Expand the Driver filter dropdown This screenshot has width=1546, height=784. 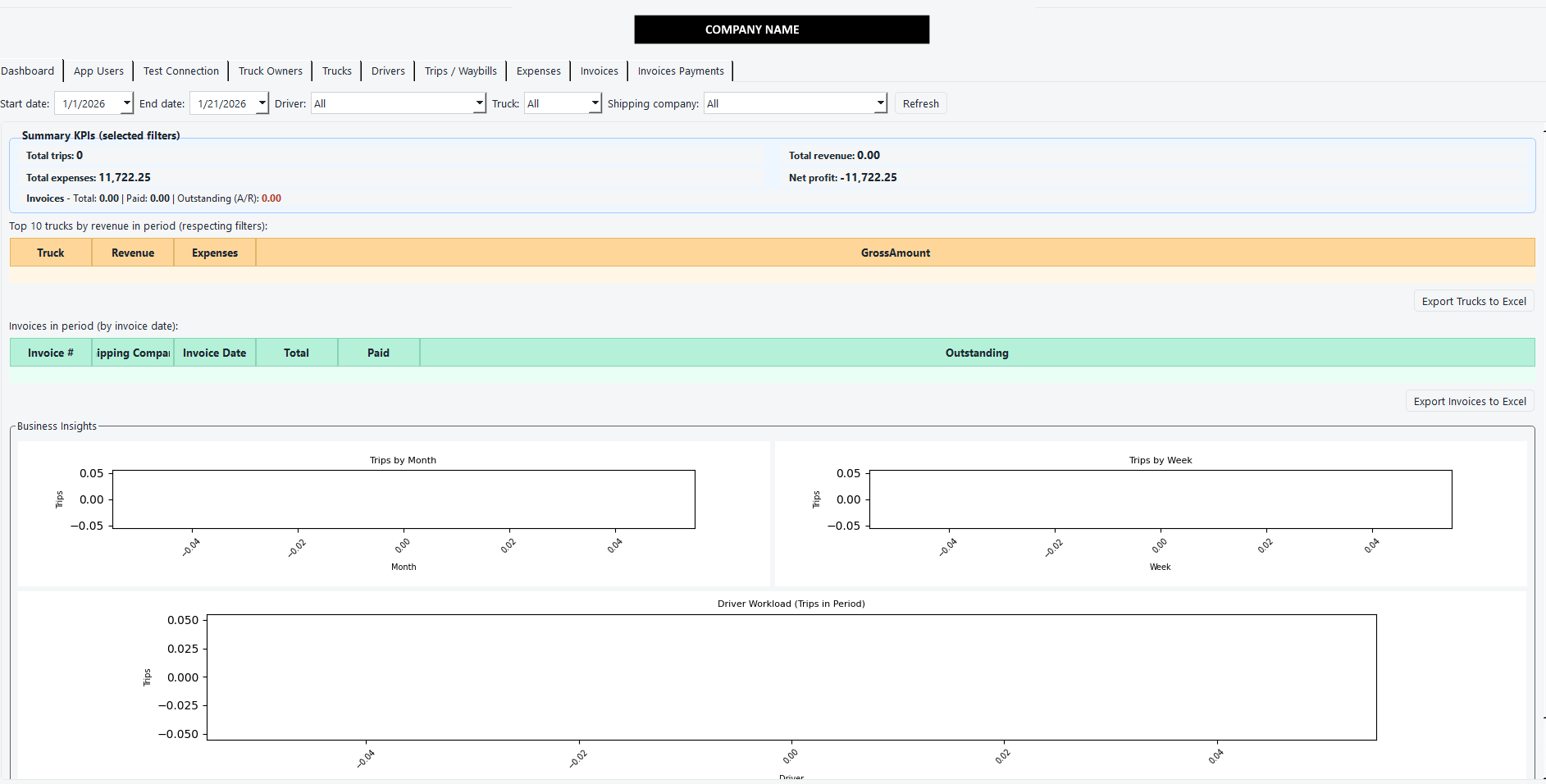point(480,103)
